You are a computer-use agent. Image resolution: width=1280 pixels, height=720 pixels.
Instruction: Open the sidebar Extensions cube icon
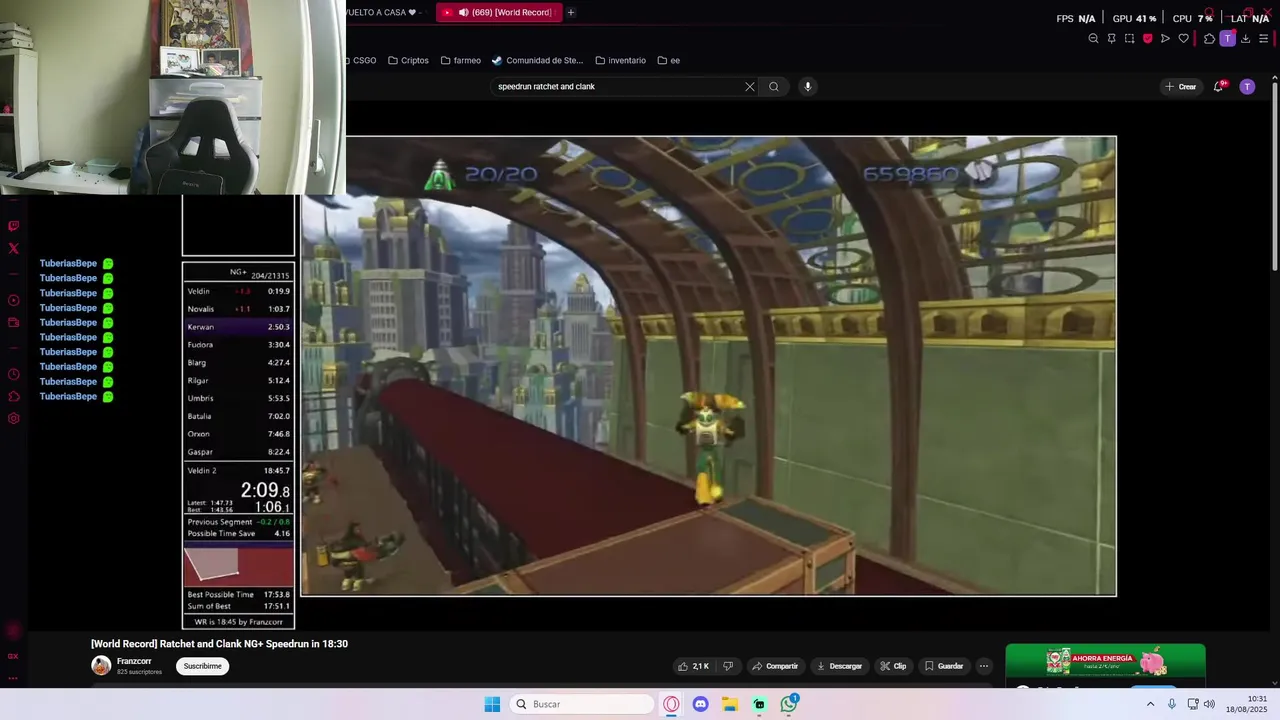point(14,396)
